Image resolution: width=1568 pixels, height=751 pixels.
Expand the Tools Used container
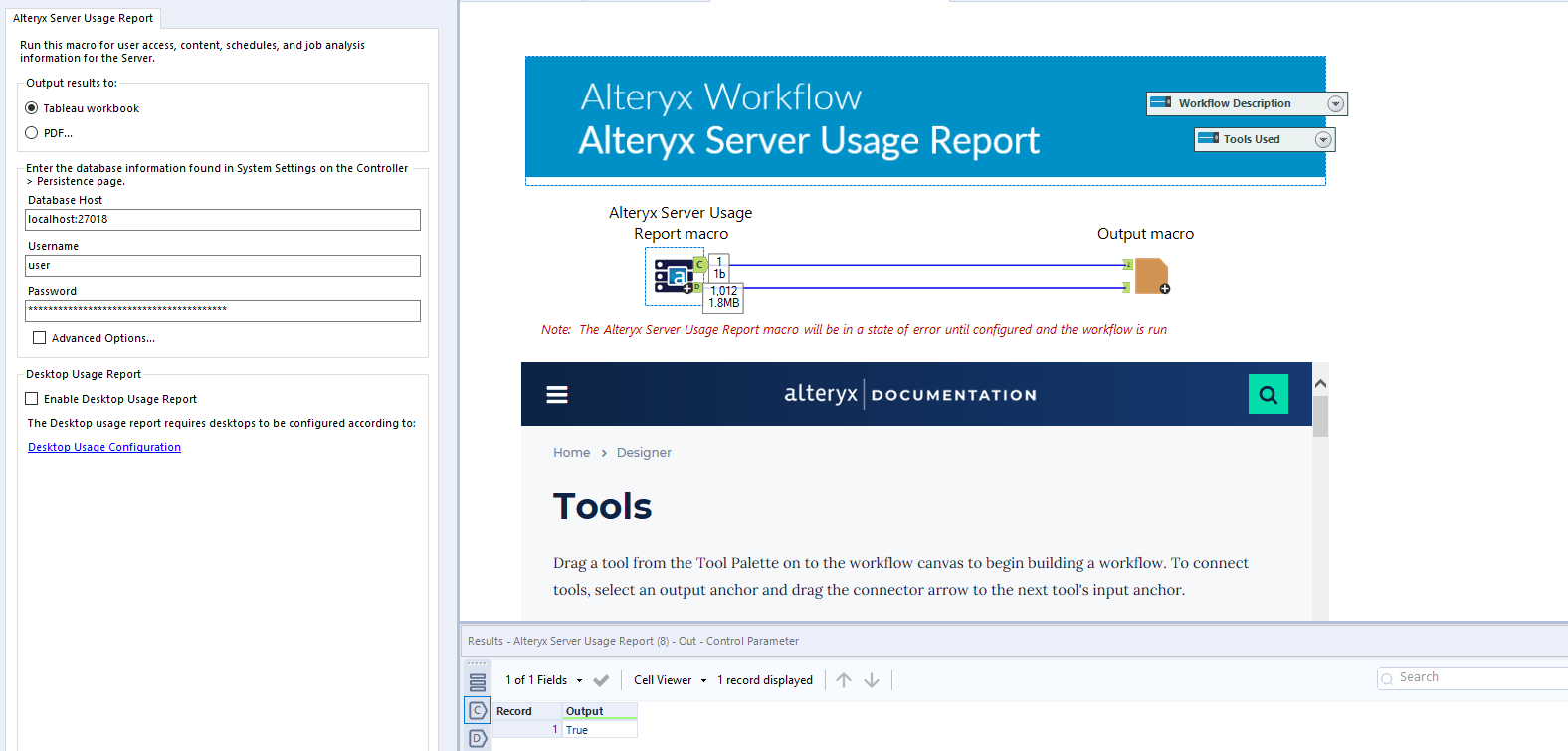tap(1323, 139)
